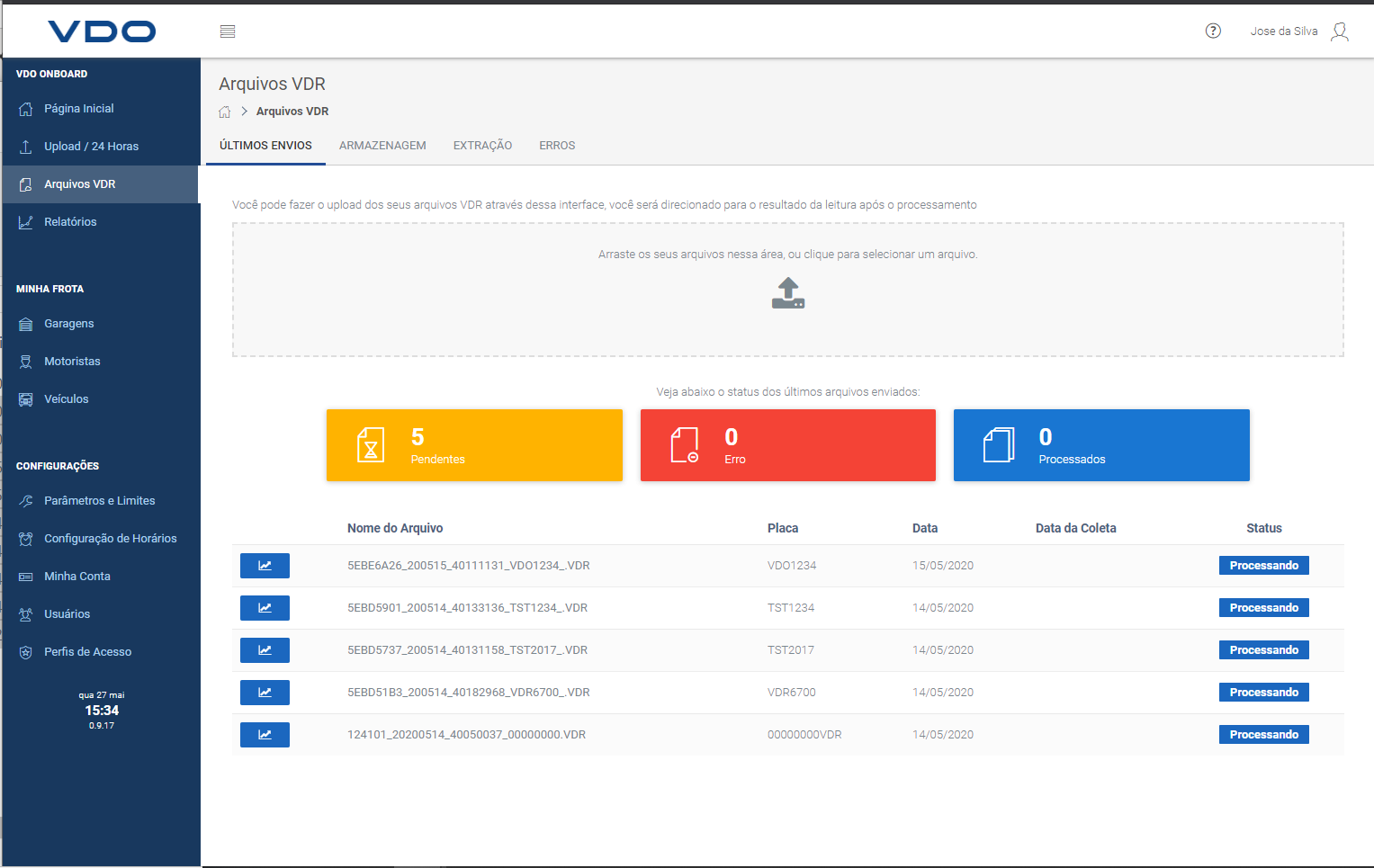
Task: Click the chart icon beside the VDO1234 file
Action: 265,565
